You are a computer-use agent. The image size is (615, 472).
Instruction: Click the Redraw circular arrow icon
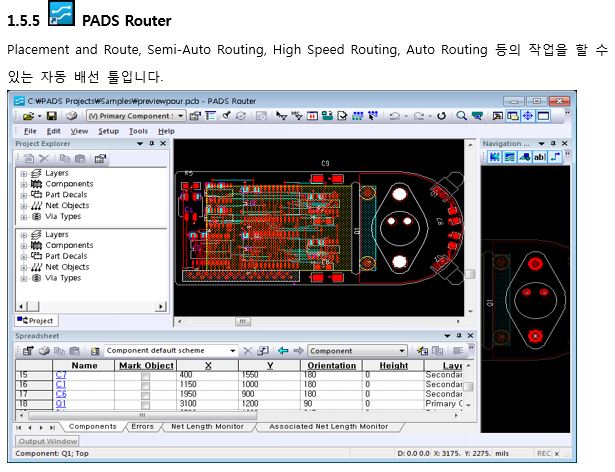coord(442,116)
